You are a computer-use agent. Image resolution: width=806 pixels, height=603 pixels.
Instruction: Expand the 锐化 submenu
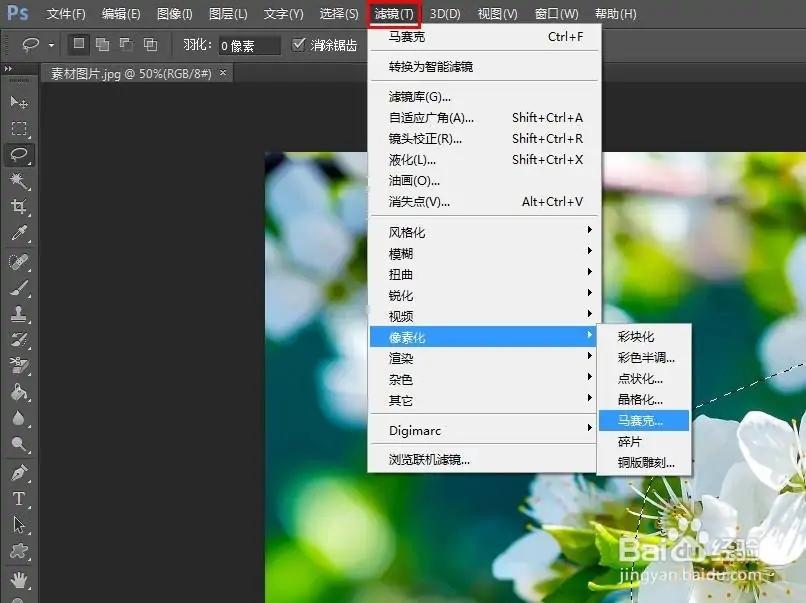483,295
